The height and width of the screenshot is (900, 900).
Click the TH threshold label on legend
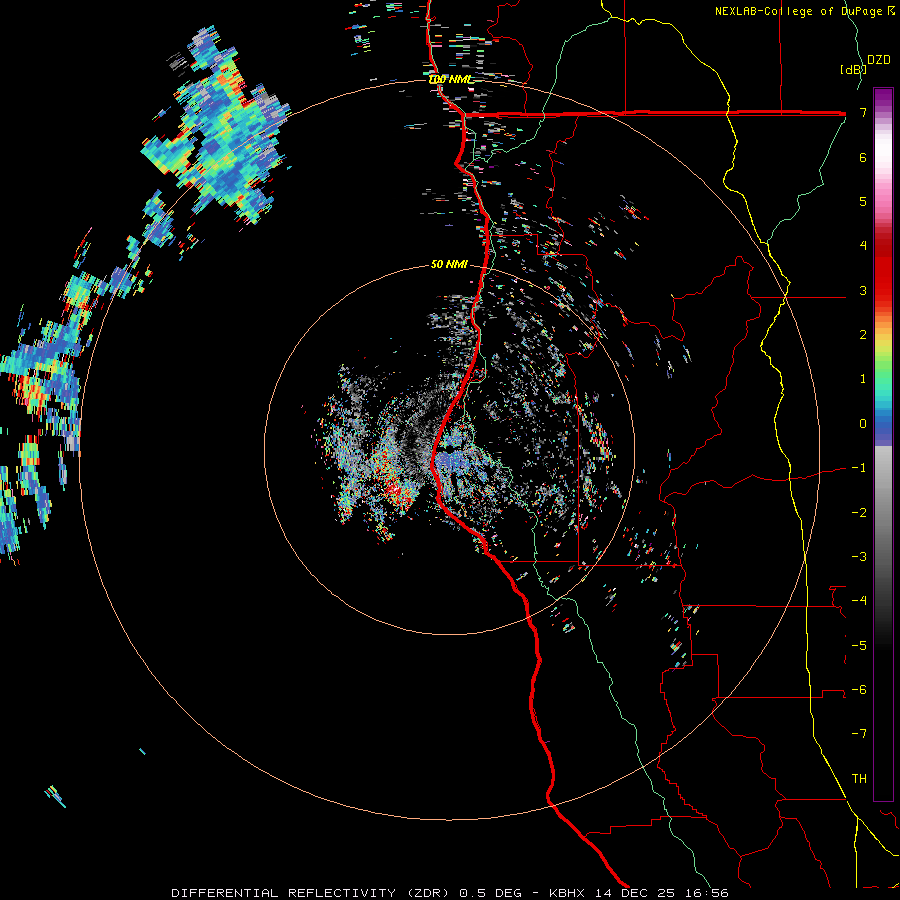click(859, 778)
